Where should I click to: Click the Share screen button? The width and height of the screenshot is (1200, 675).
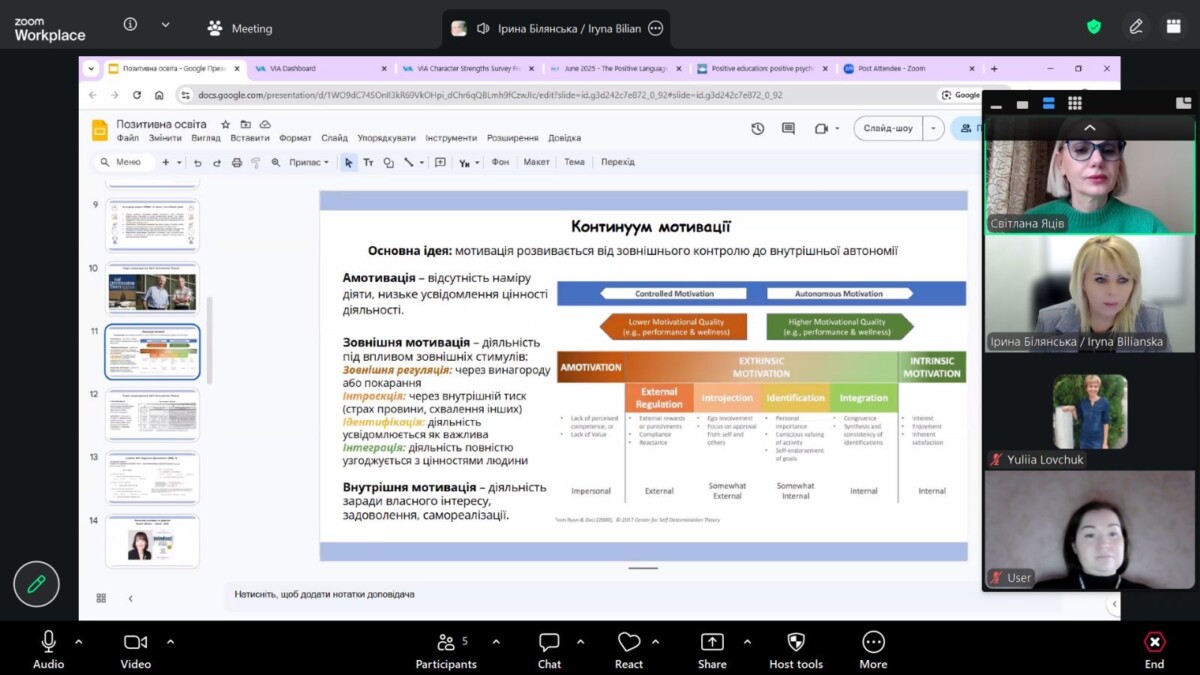712,649
